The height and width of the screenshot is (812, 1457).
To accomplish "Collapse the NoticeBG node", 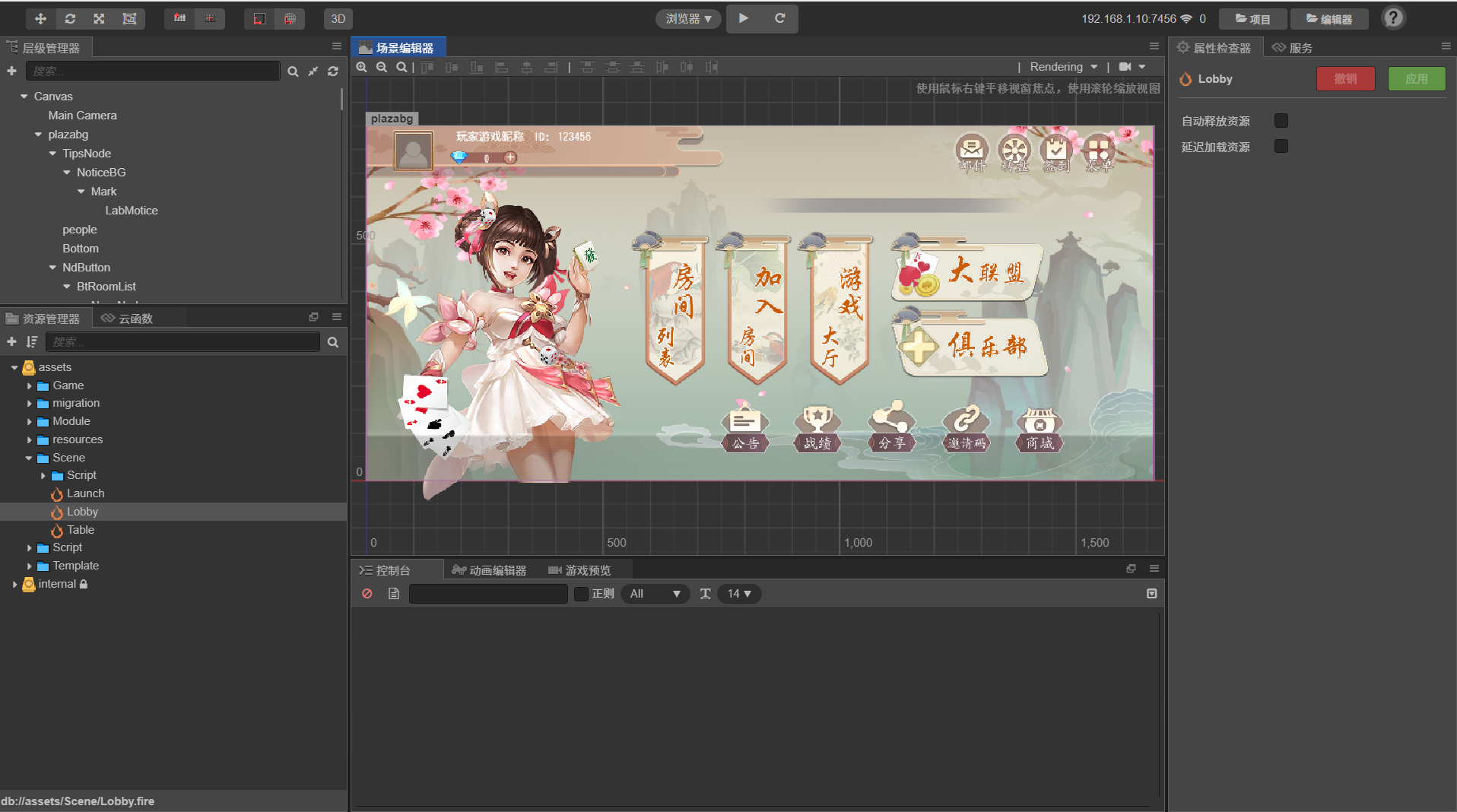I will coord(67,173).
